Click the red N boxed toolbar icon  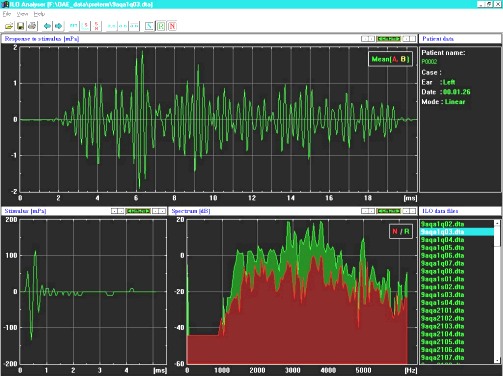pyautogui.click(x=172, y=26)
